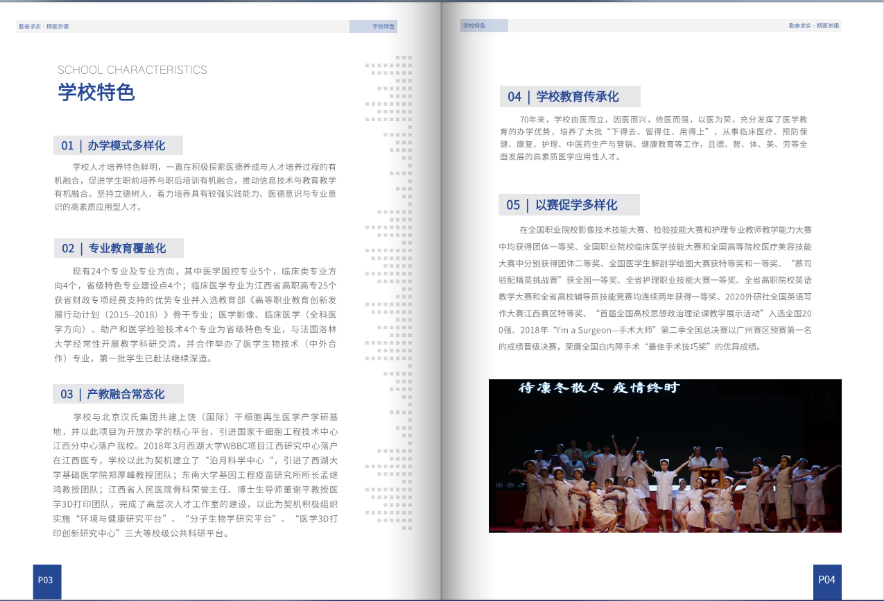Image resolution: width=884 pixels, height=601 pixels.
Task: Click section heading '01 | 办学模式多样化'
Action: coord(118,145)
